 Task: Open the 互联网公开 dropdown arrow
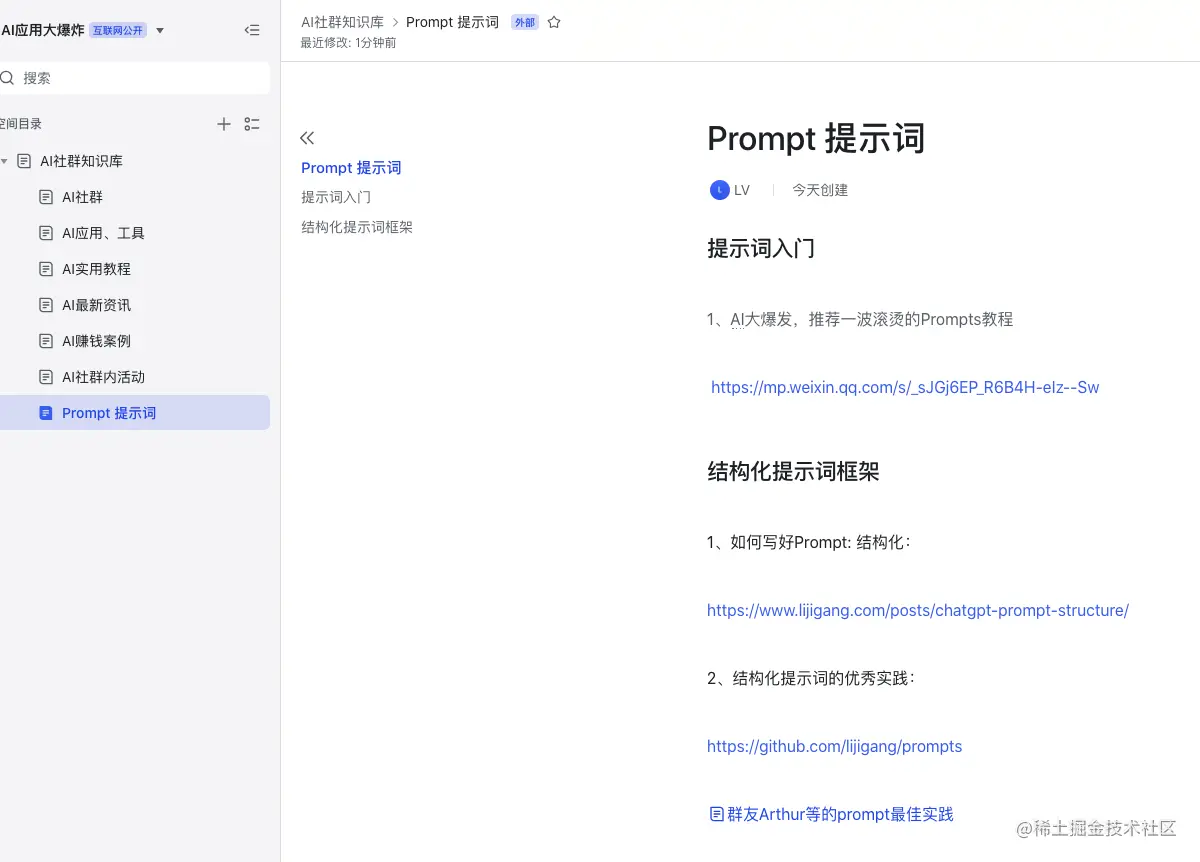click(159, 30)
